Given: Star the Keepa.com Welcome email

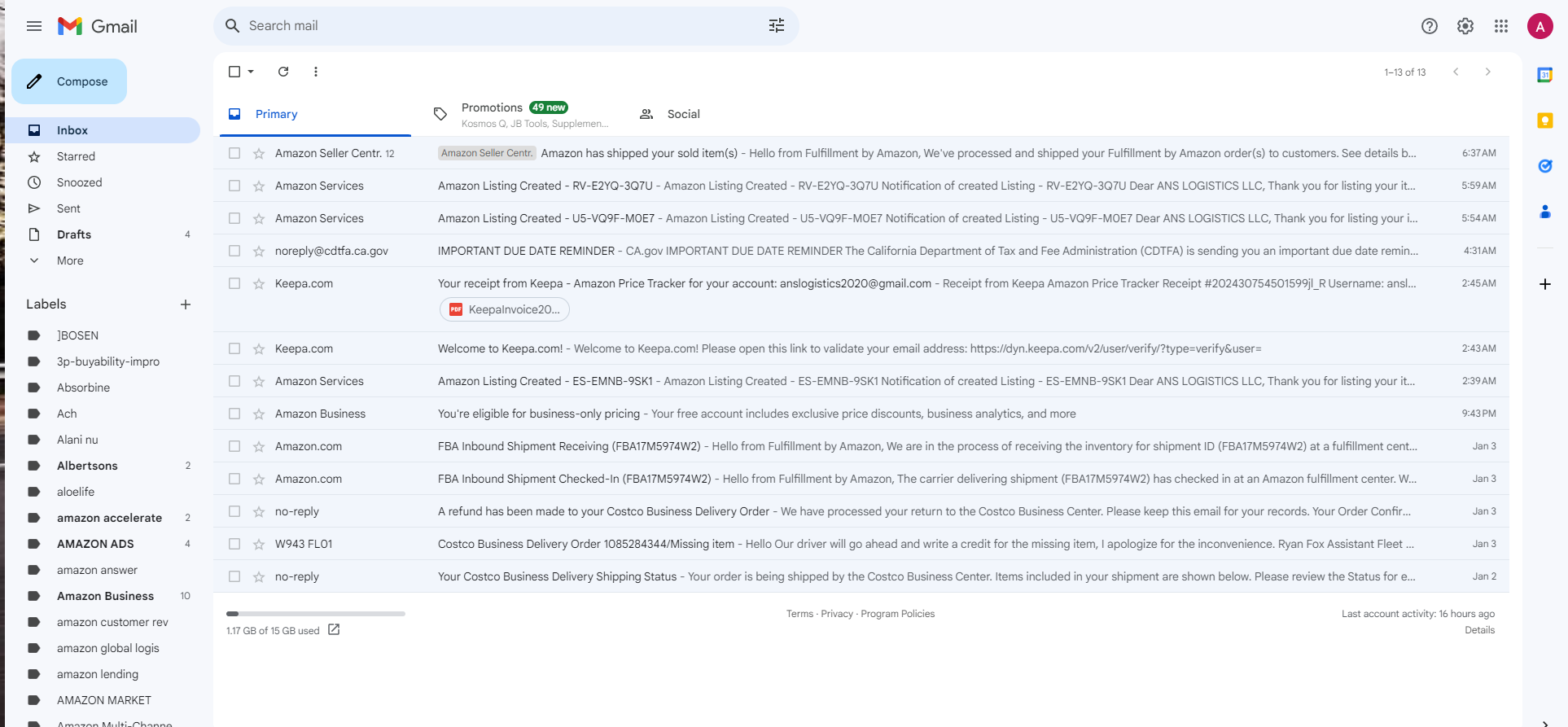Looking at the screenshot, I should pyautogui.click(x=259, y=348).
